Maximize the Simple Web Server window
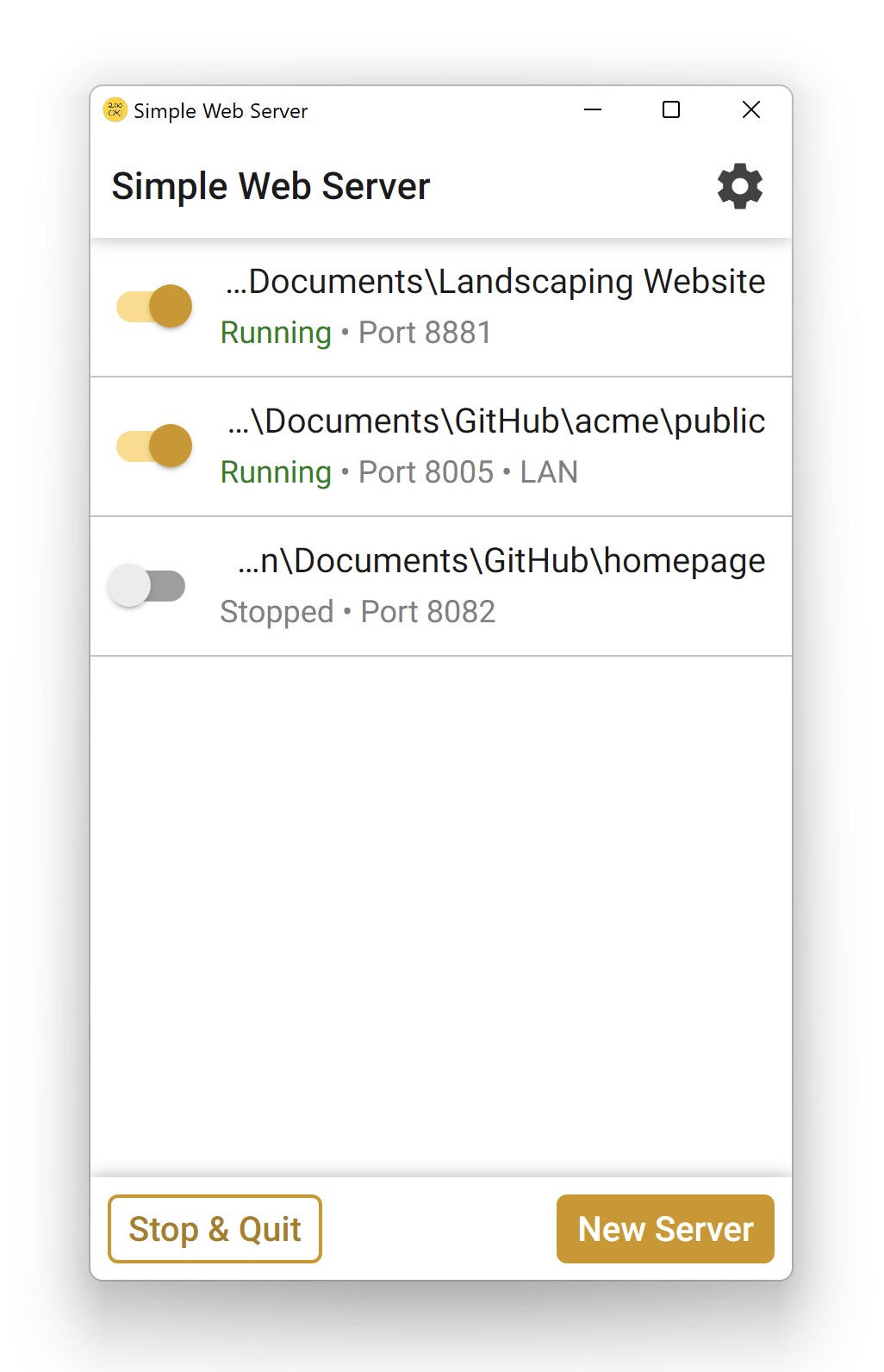The height and width of the screenshot is (1372, 884). click(670, 110)
